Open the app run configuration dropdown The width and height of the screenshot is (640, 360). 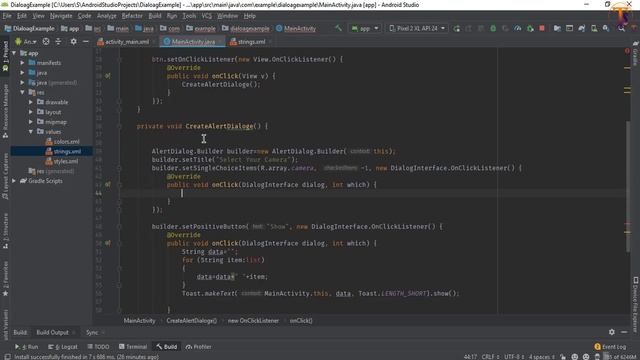click(x=365, y=28)
